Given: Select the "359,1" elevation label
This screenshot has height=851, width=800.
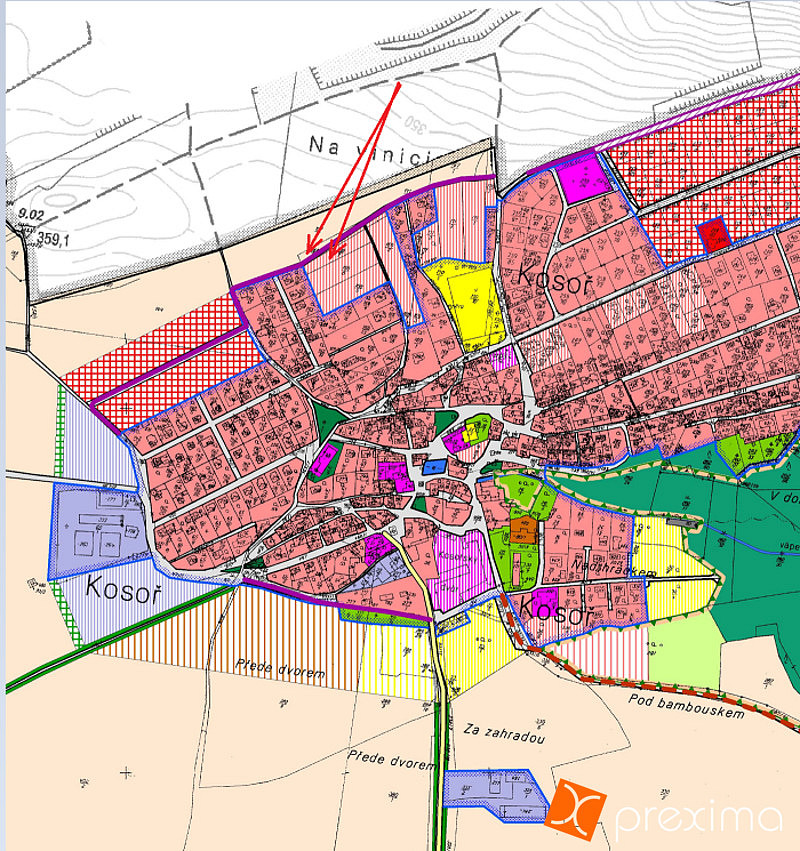Looking at the screenshot, I should coord(53,238).
